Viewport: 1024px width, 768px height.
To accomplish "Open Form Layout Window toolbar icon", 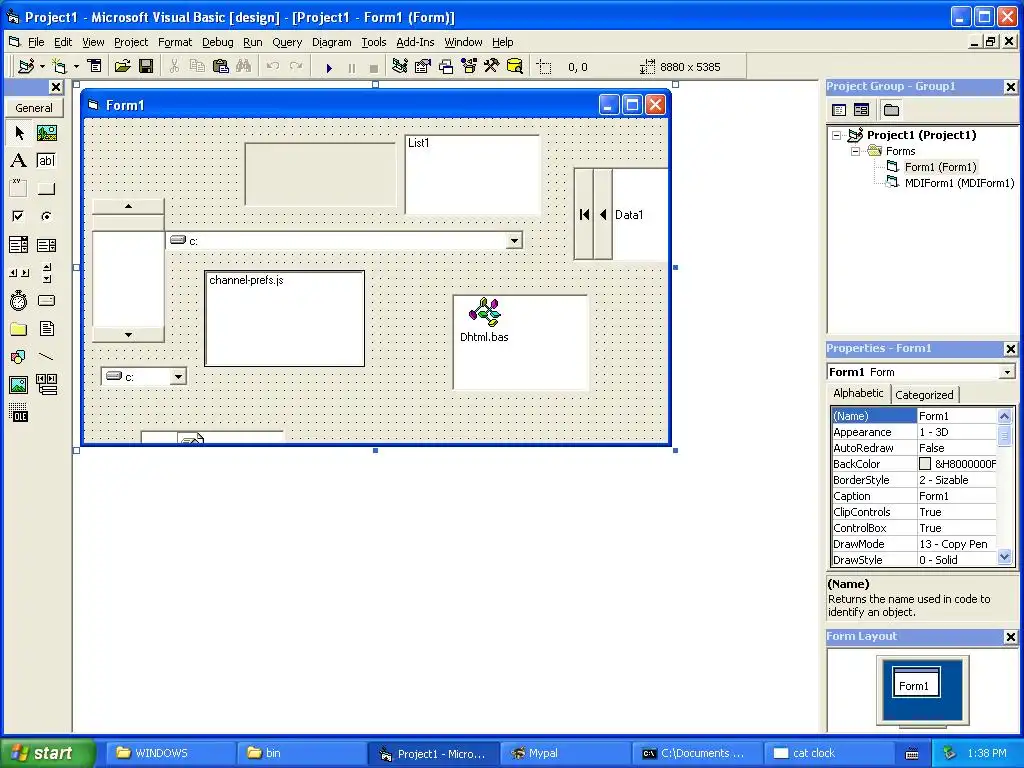I will point(446,67).
